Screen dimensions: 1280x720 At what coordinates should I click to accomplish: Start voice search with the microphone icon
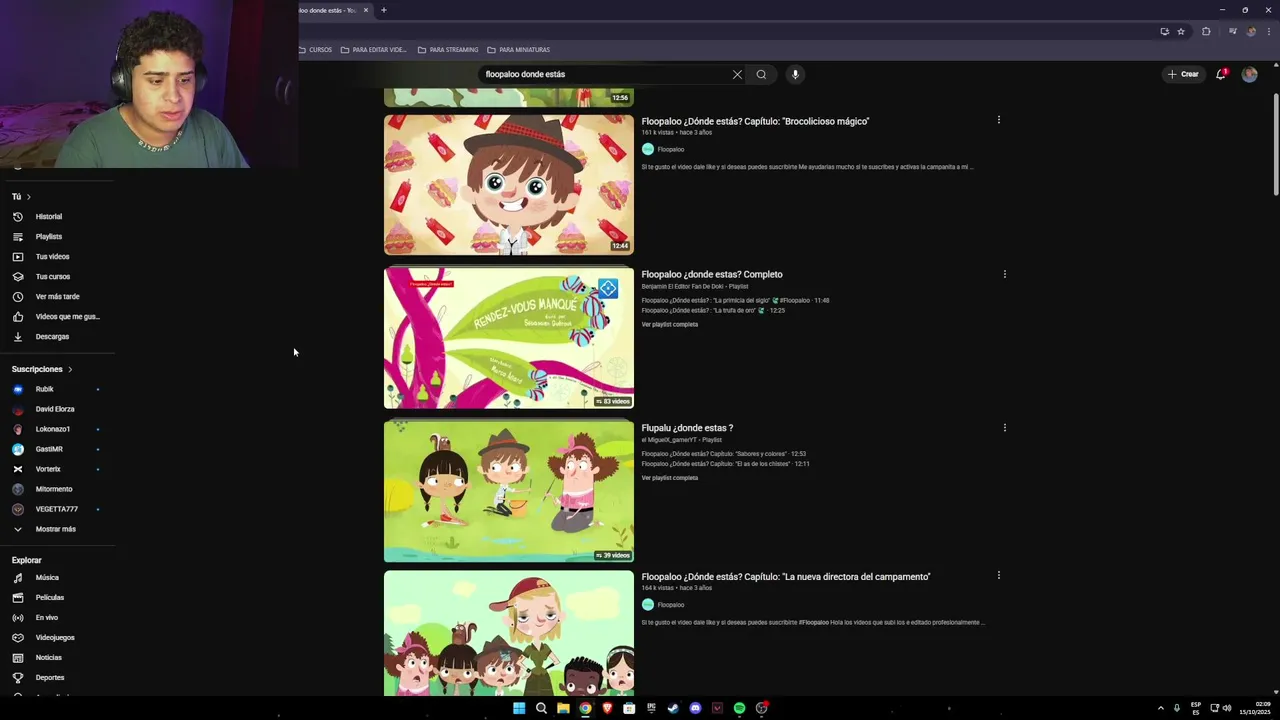pyautogui.click(x=795, y=74)
